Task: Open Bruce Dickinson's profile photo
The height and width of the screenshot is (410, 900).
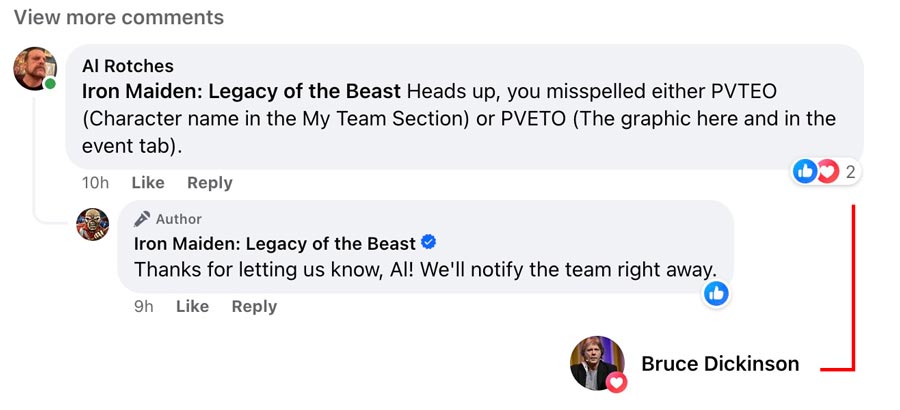Action: click(x=596, y=363)
